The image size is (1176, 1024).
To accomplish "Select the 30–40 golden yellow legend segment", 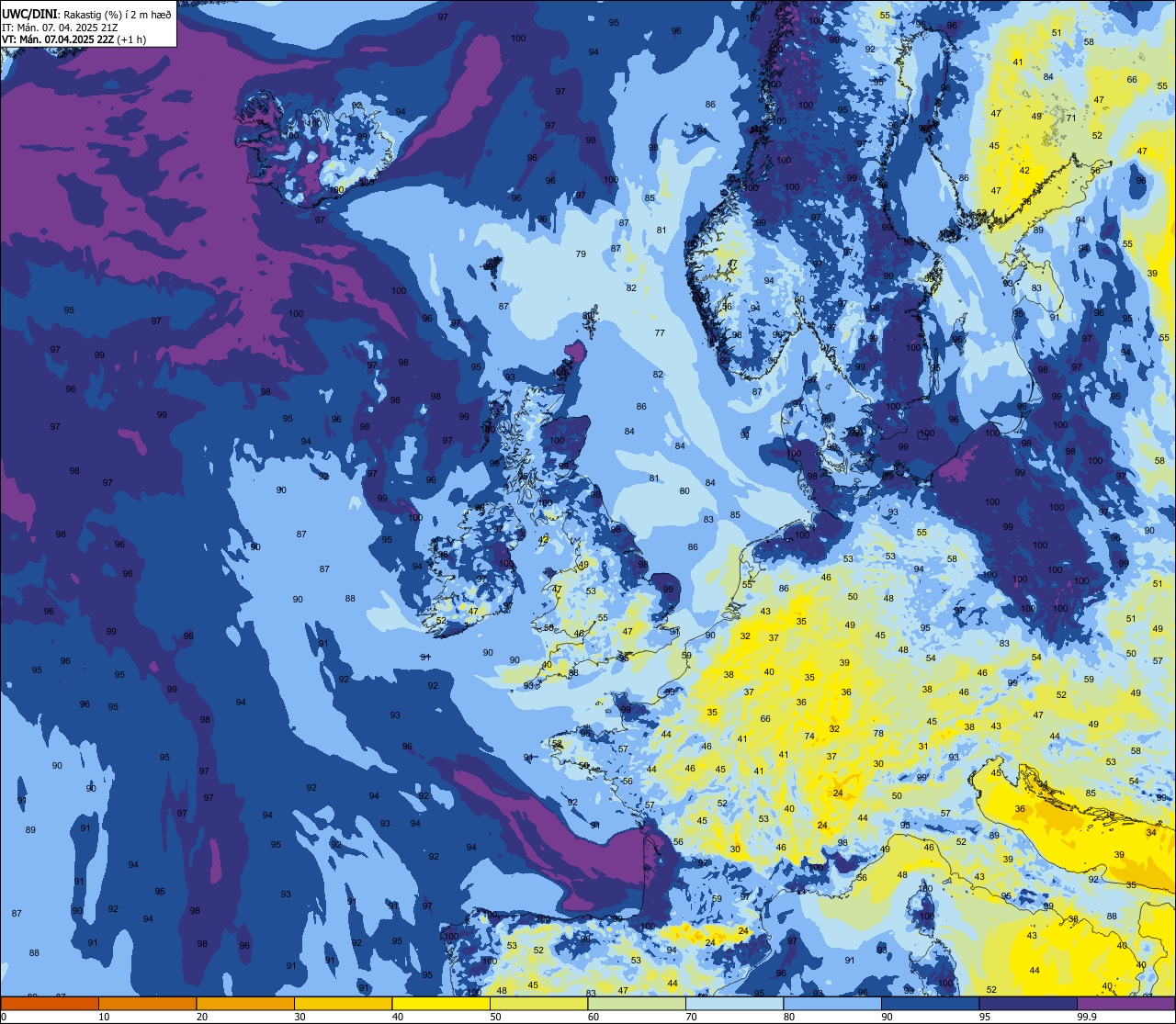I will (x=343, y=1003).
